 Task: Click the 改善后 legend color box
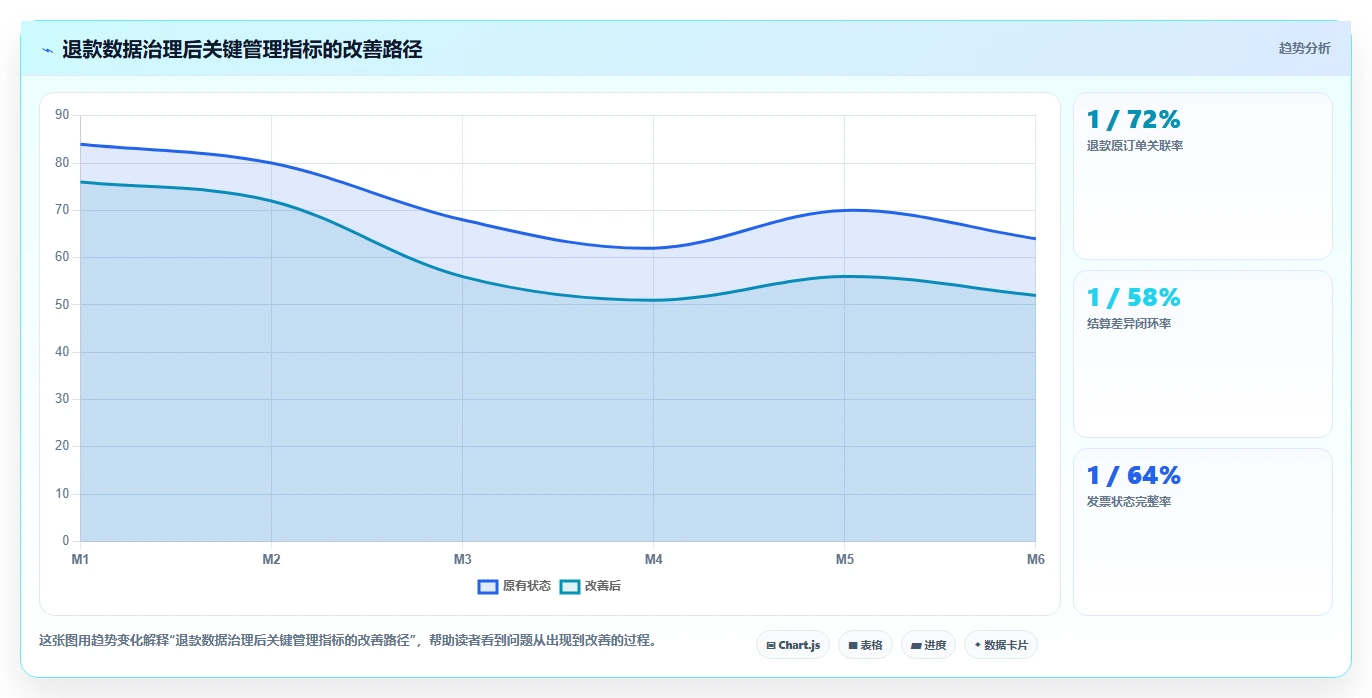(x=570, y=586)
